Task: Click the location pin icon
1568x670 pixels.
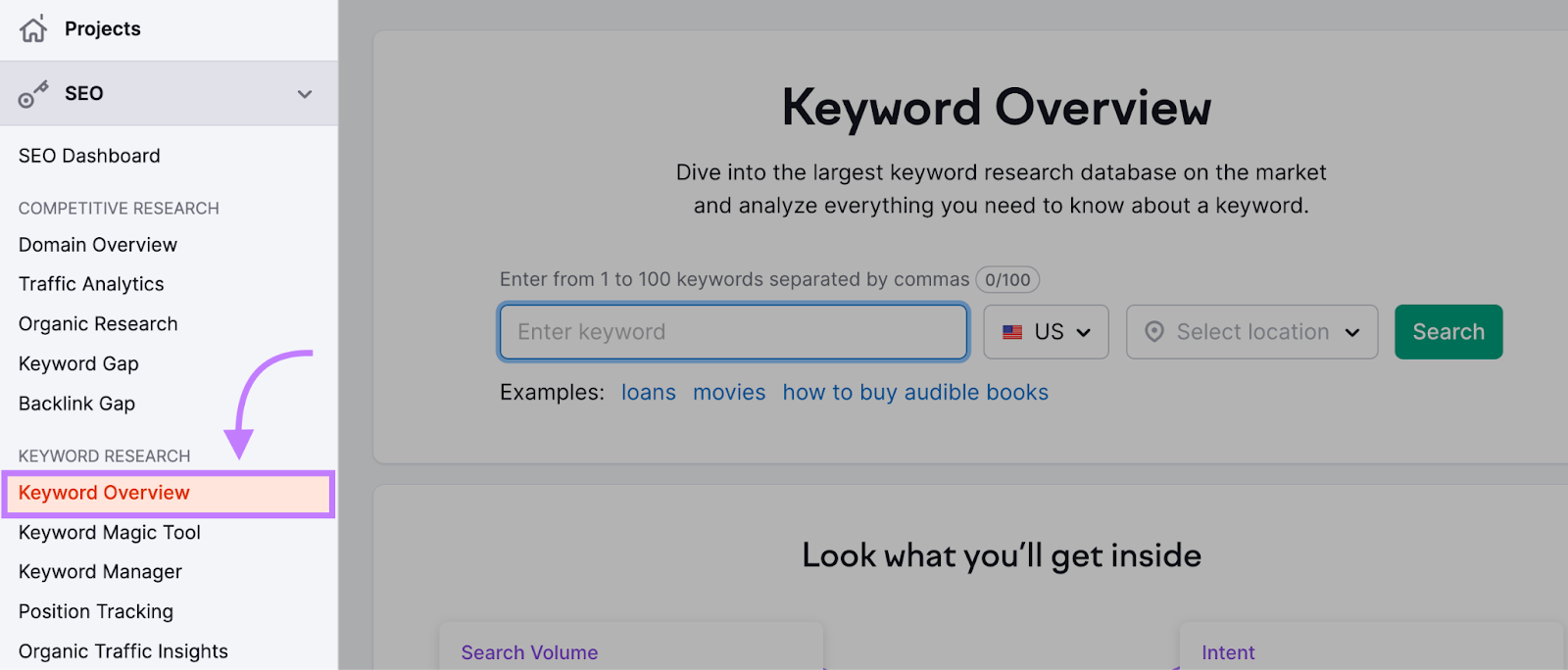Action: [1154, 332]
